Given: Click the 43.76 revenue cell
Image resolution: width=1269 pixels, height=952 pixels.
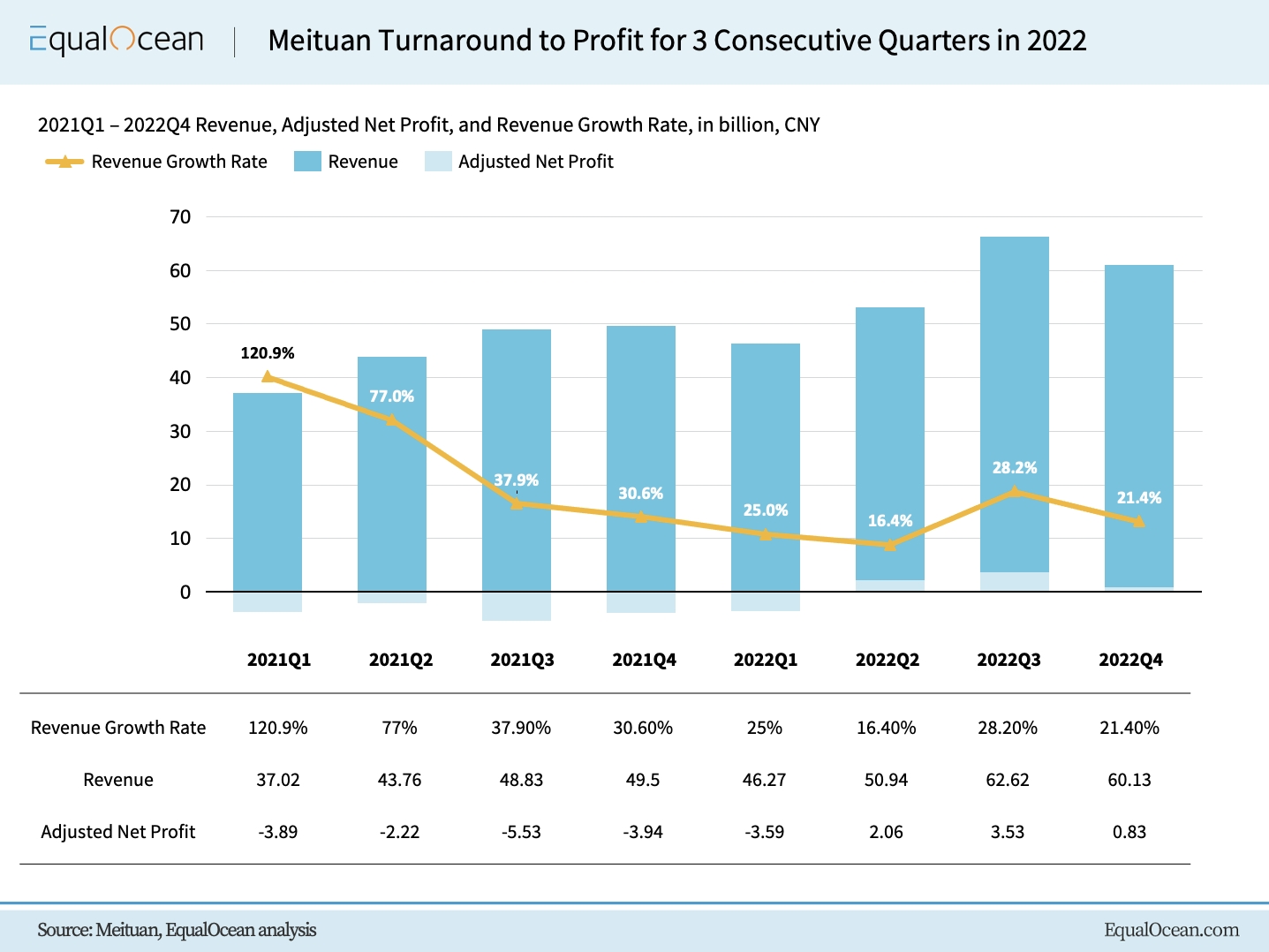Looking at the screenshot, I should tap(400, 780).
